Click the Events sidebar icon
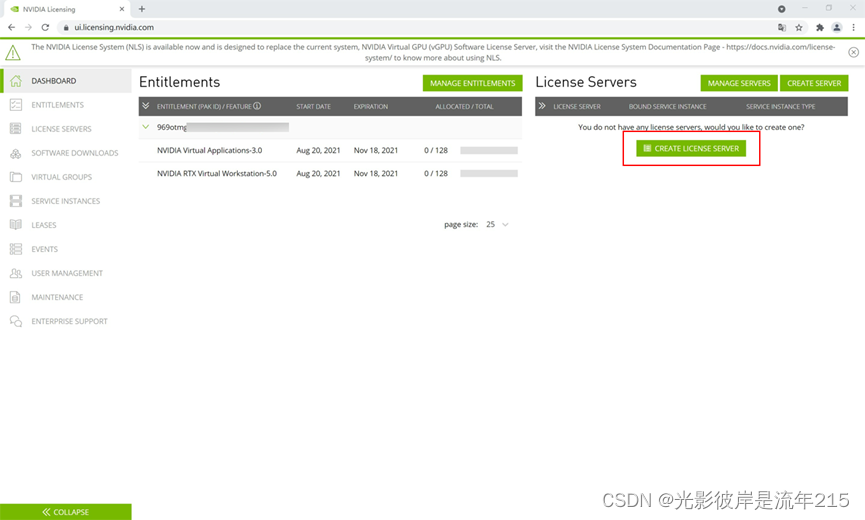 click(15, 249)
